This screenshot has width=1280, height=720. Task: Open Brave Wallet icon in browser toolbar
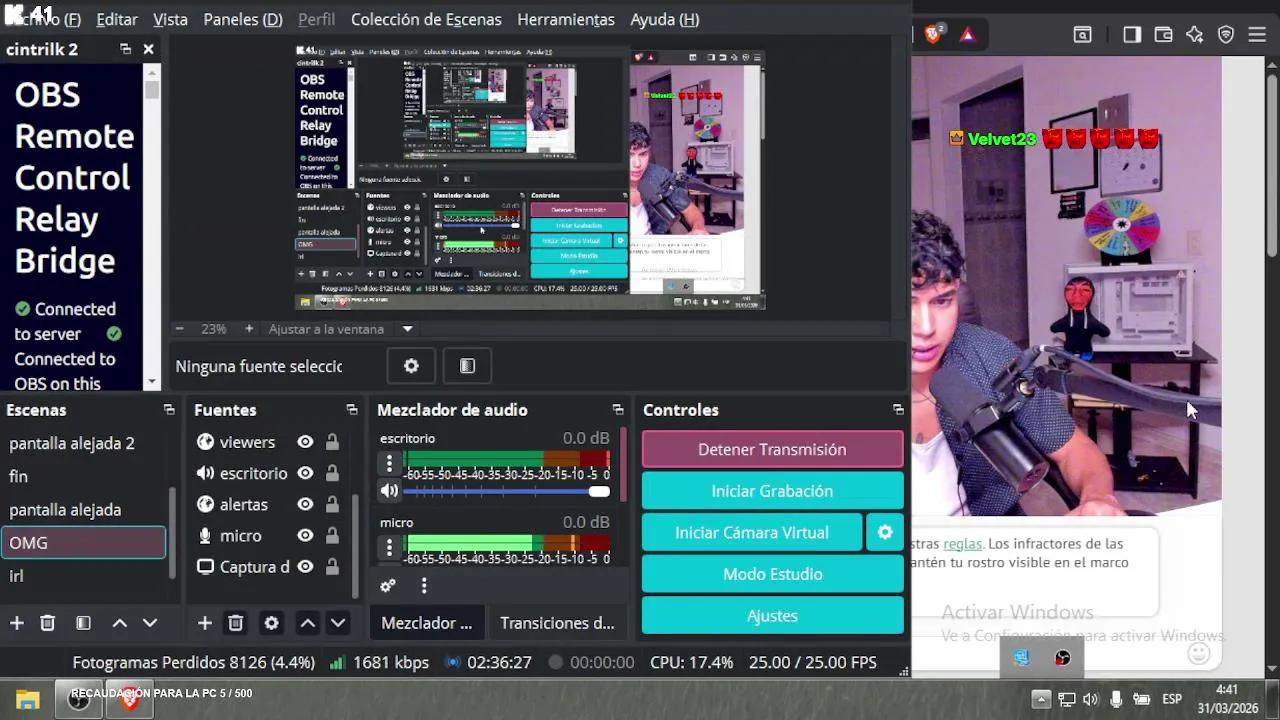[x=1163, y=34]
